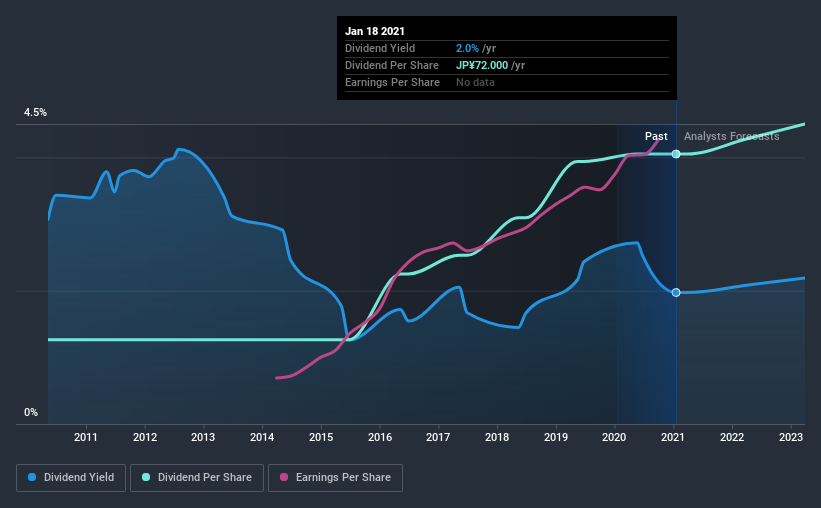Select the 2018 label on the x-axis
This screenshot has height=508, width=821.
pos(497,437)
